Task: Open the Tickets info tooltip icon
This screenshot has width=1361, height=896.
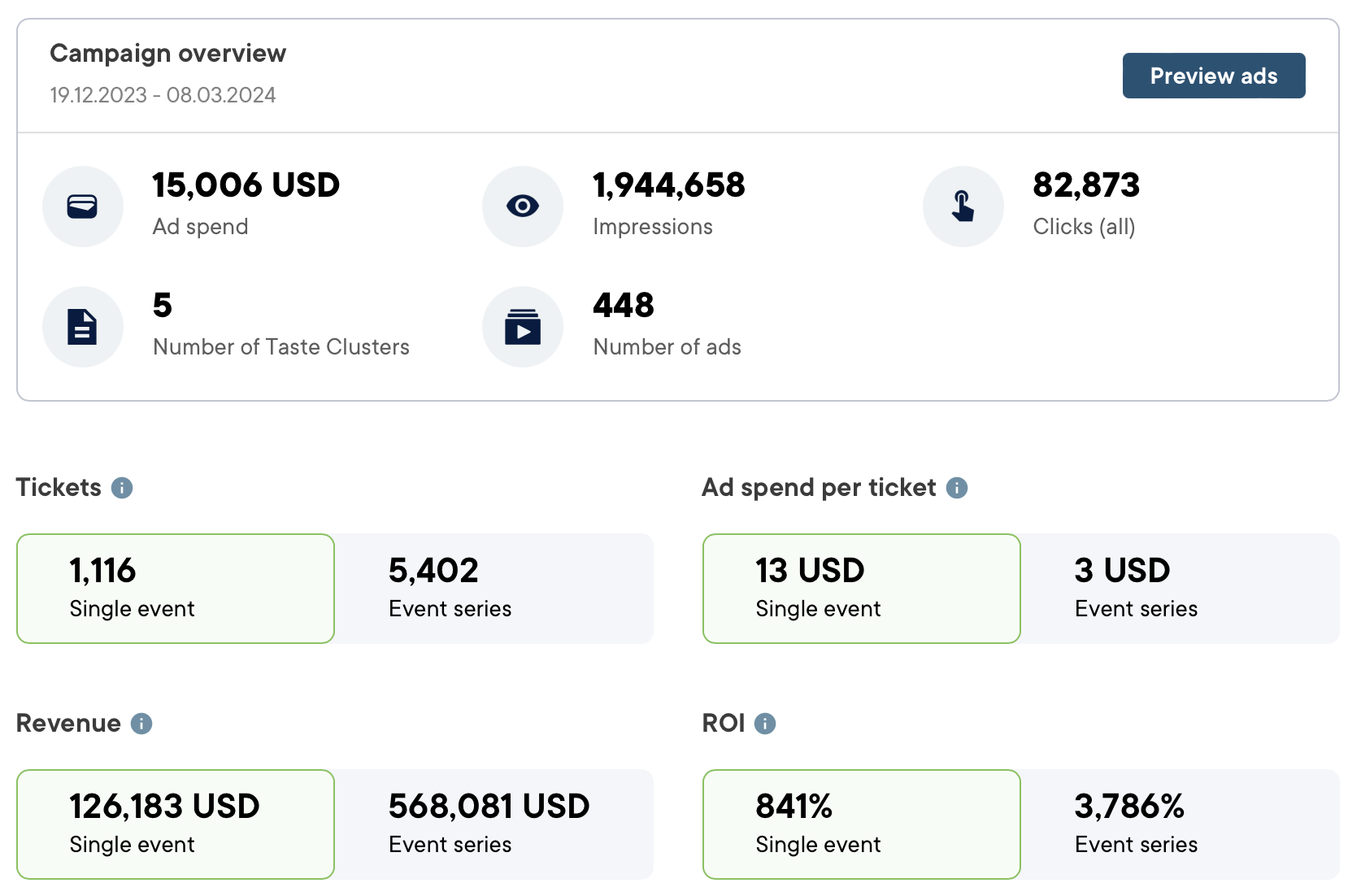Action: (x=122, y=488)
